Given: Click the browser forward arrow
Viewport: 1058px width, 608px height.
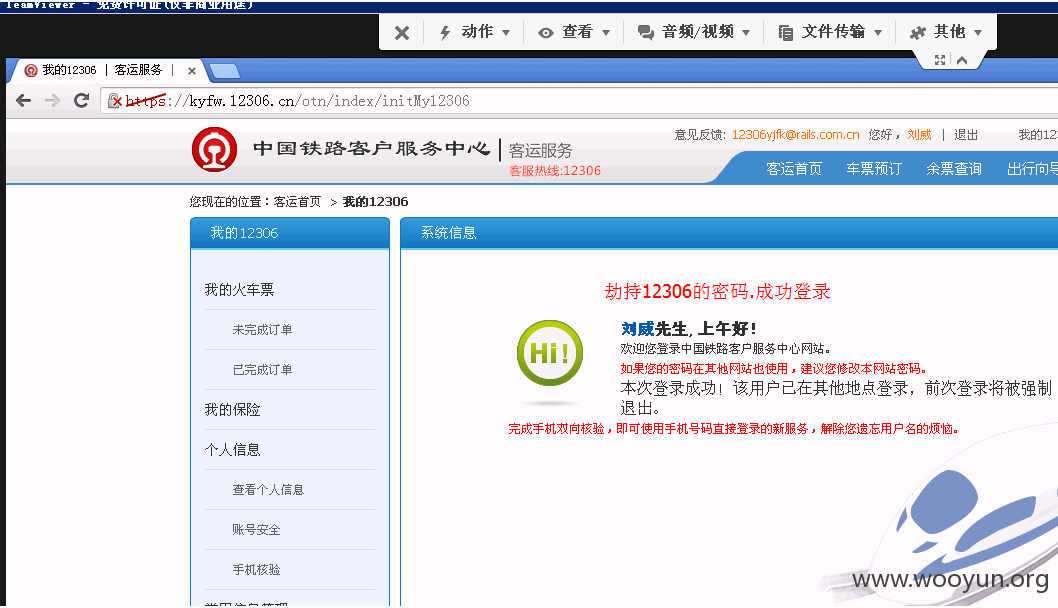Looking at the screenshot, I should tap(52, 101).
